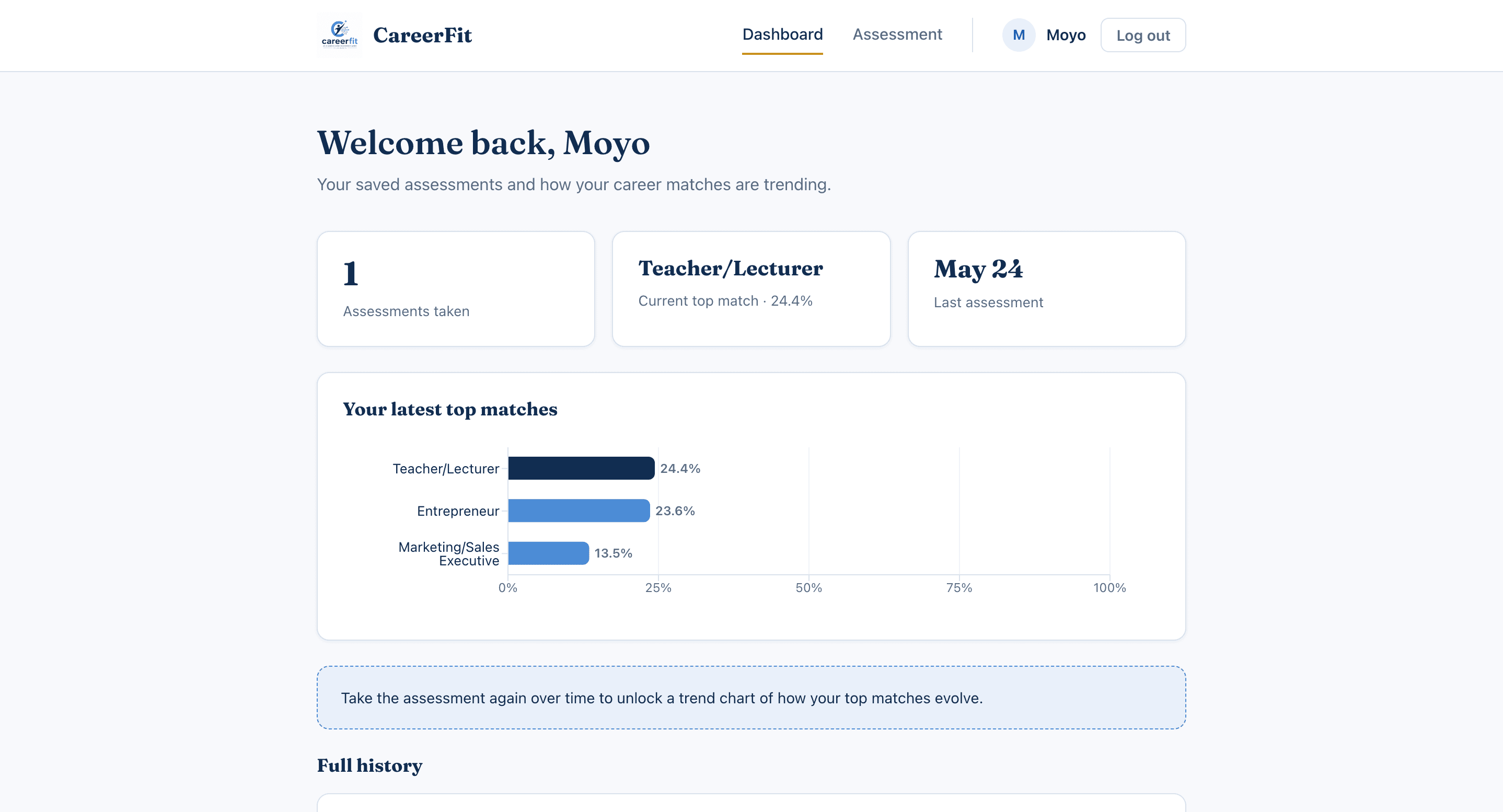
Task: Click the 75% axis tick label
Action: pos(959,588)
